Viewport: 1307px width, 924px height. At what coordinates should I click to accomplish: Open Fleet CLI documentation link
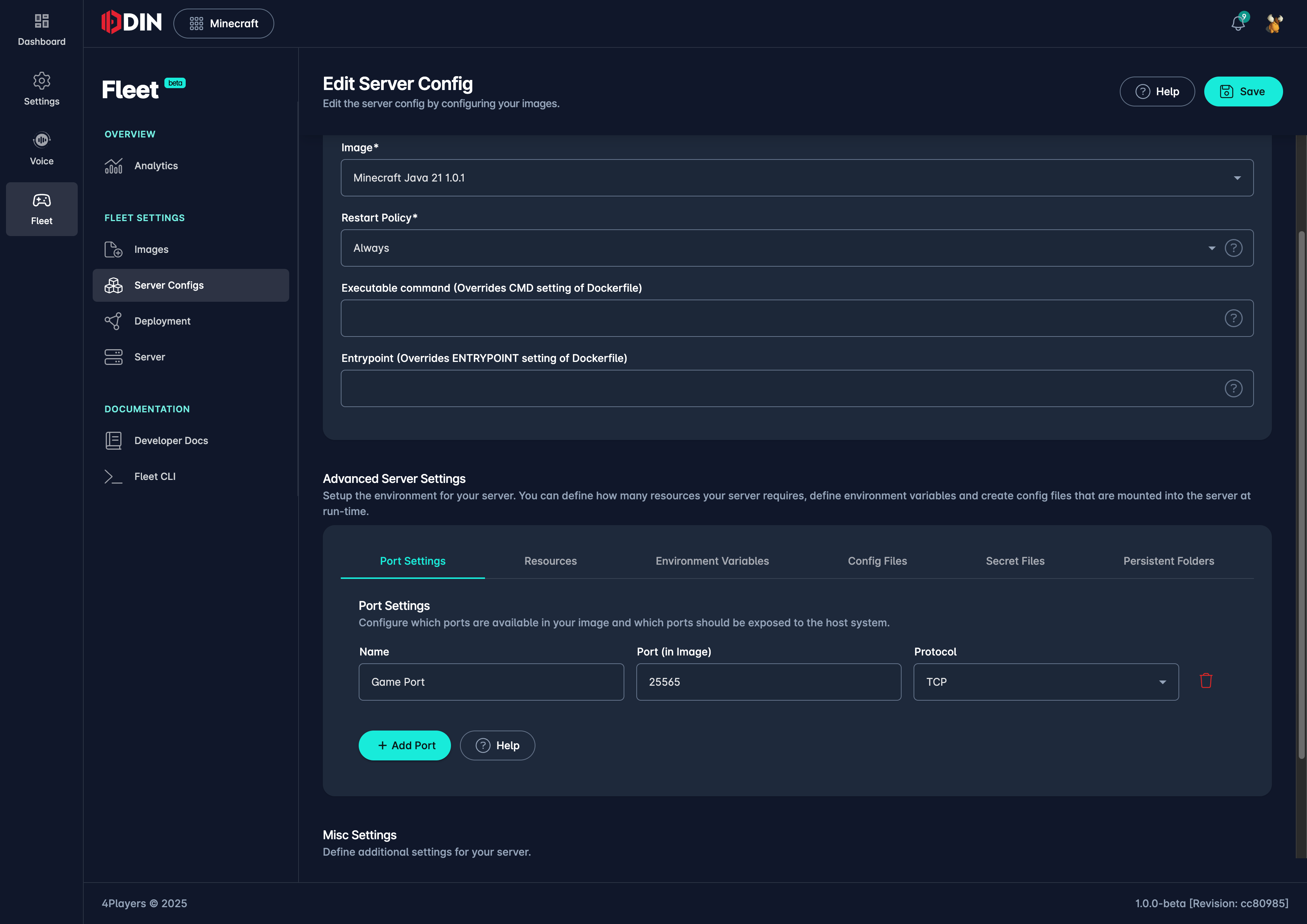click(x=191, y=476)
